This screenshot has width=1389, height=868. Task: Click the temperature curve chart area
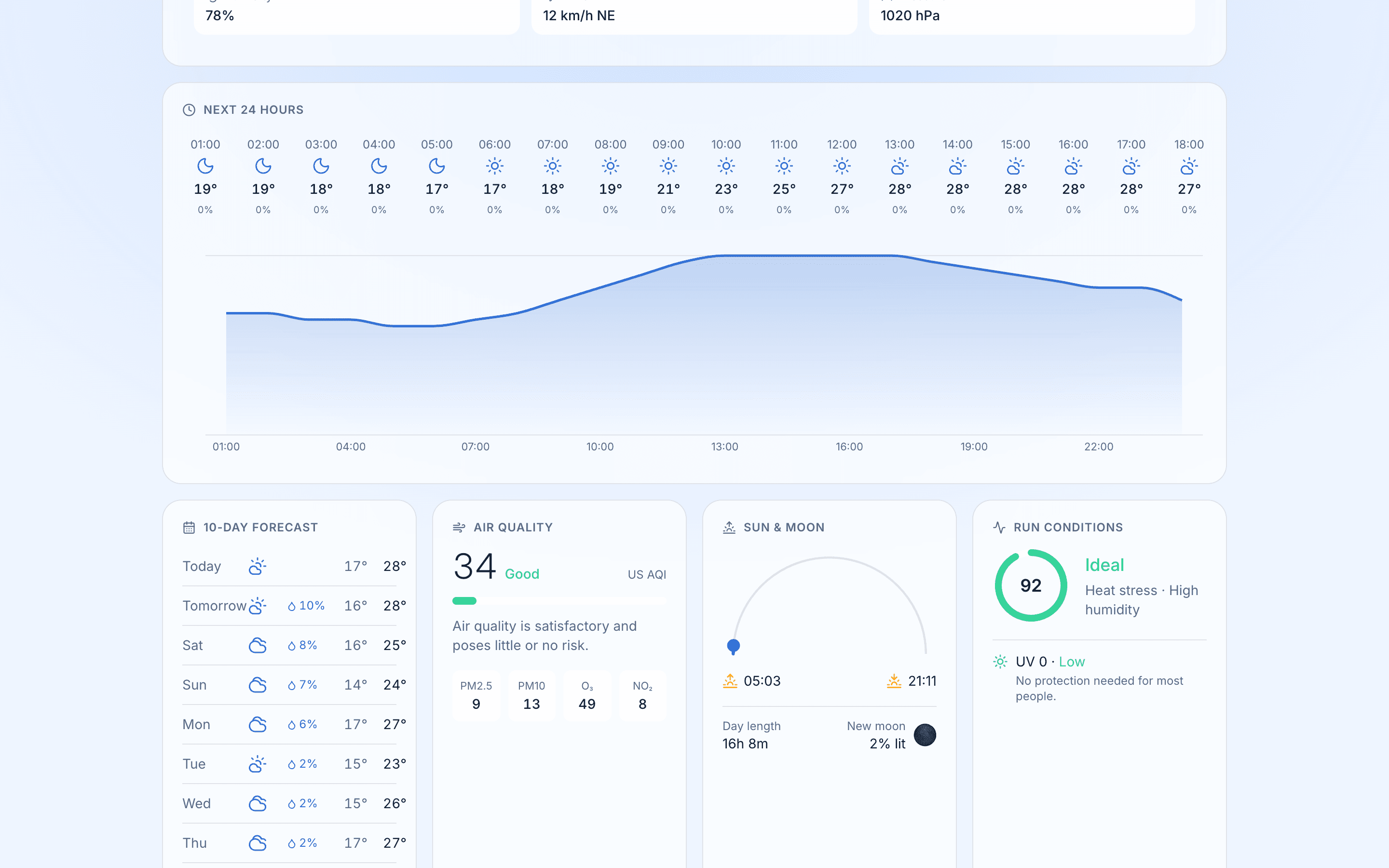704,344
